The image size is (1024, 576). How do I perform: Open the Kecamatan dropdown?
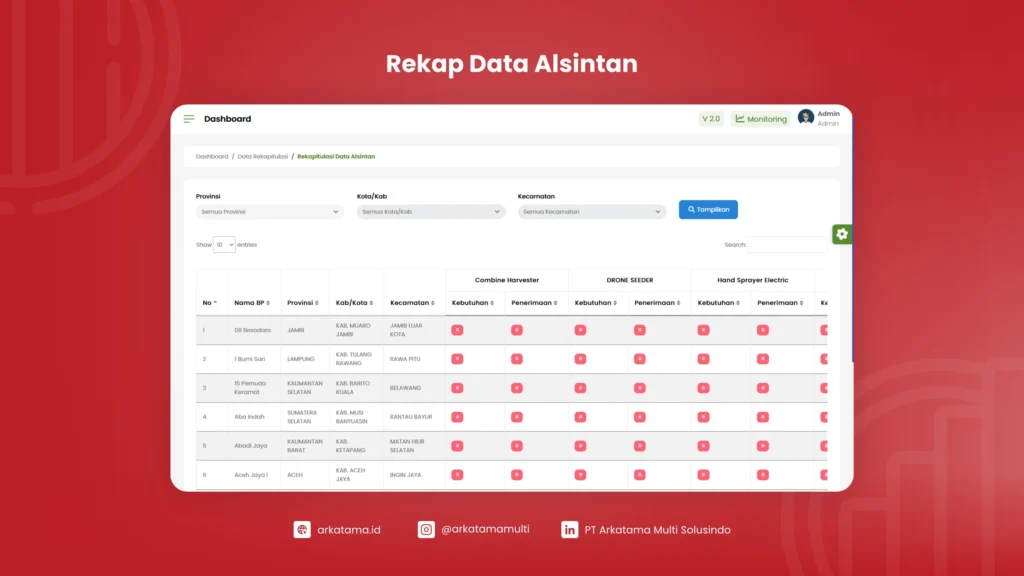[x=592, y=212]
